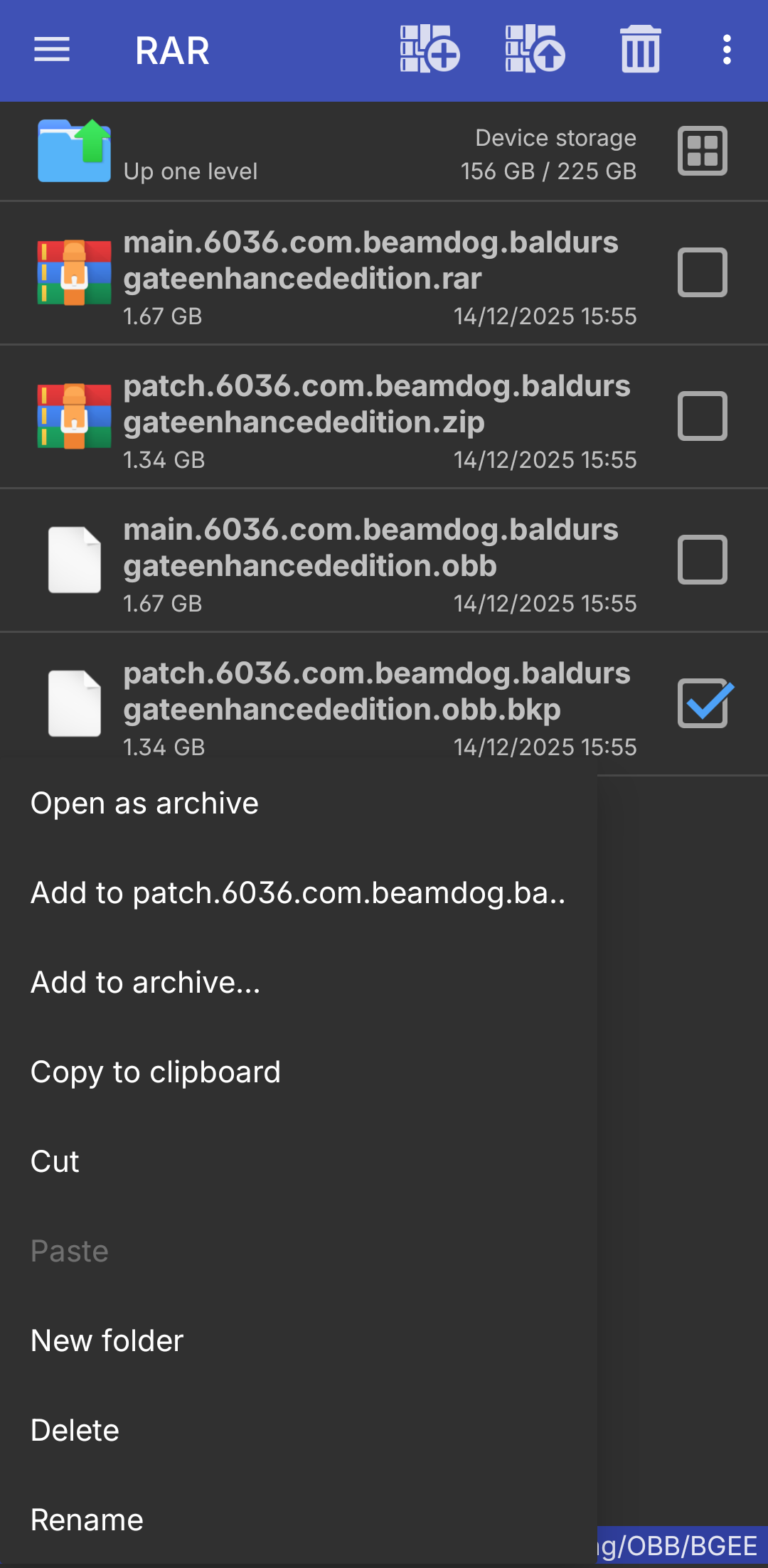Viewport: 768px width, 1568px height.
Task: Tap the Up one level folder icon
Action: 75,151
